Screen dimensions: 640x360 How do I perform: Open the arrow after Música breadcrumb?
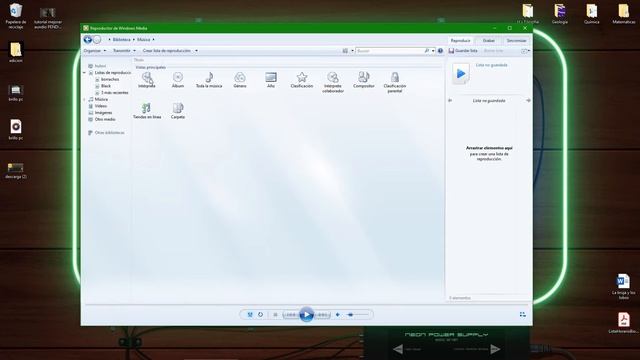(153, 40)
